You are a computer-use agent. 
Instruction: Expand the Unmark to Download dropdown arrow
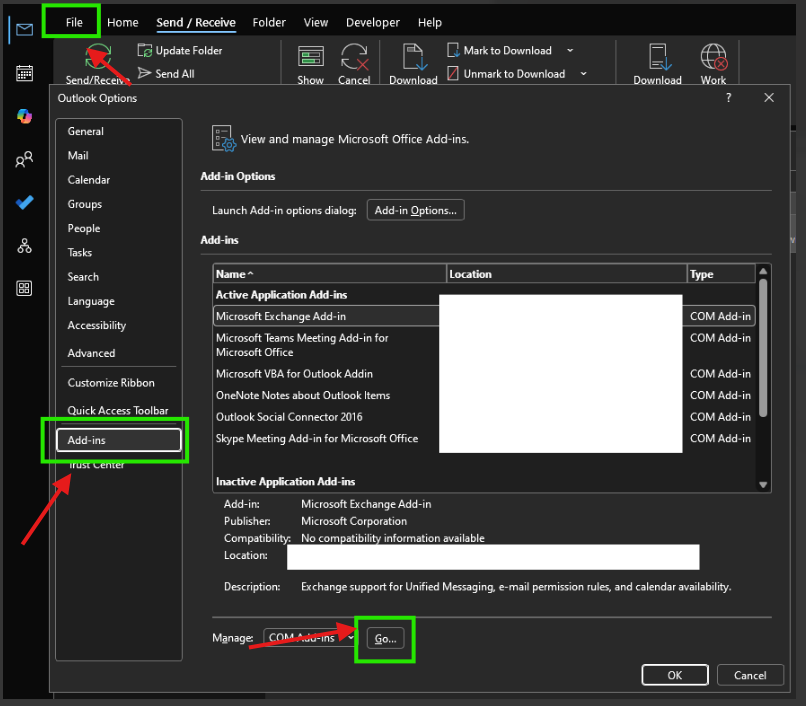pyautogui.click(x=583, y=74)
